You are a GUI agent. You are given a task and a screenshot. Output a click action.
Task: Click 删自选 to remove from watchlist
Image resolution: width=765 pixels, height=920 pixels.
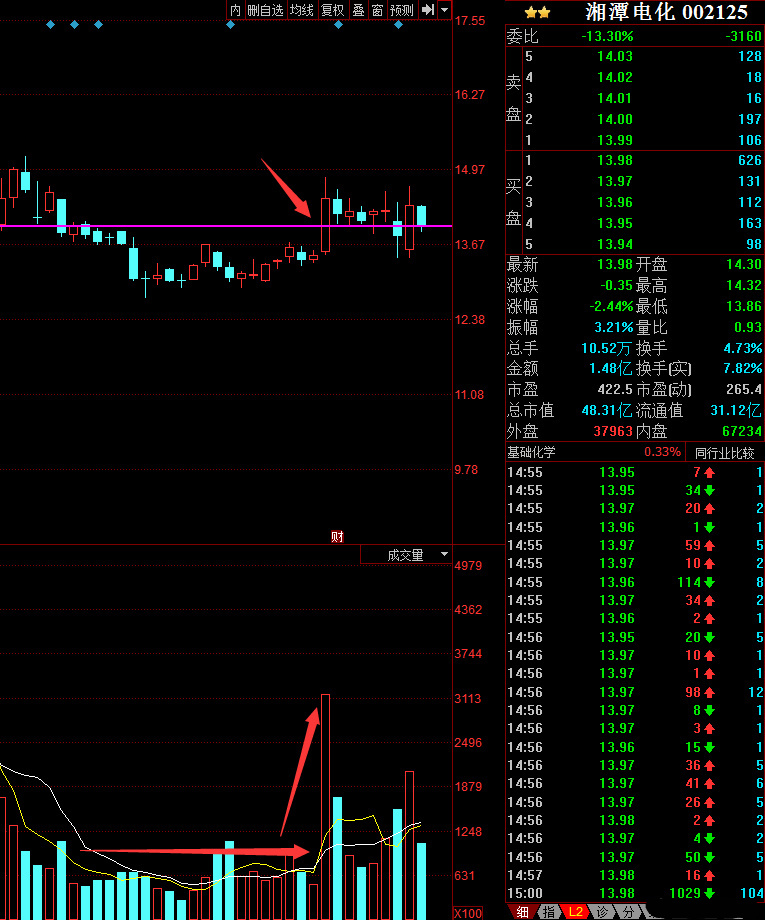click(x=265, y=10)
